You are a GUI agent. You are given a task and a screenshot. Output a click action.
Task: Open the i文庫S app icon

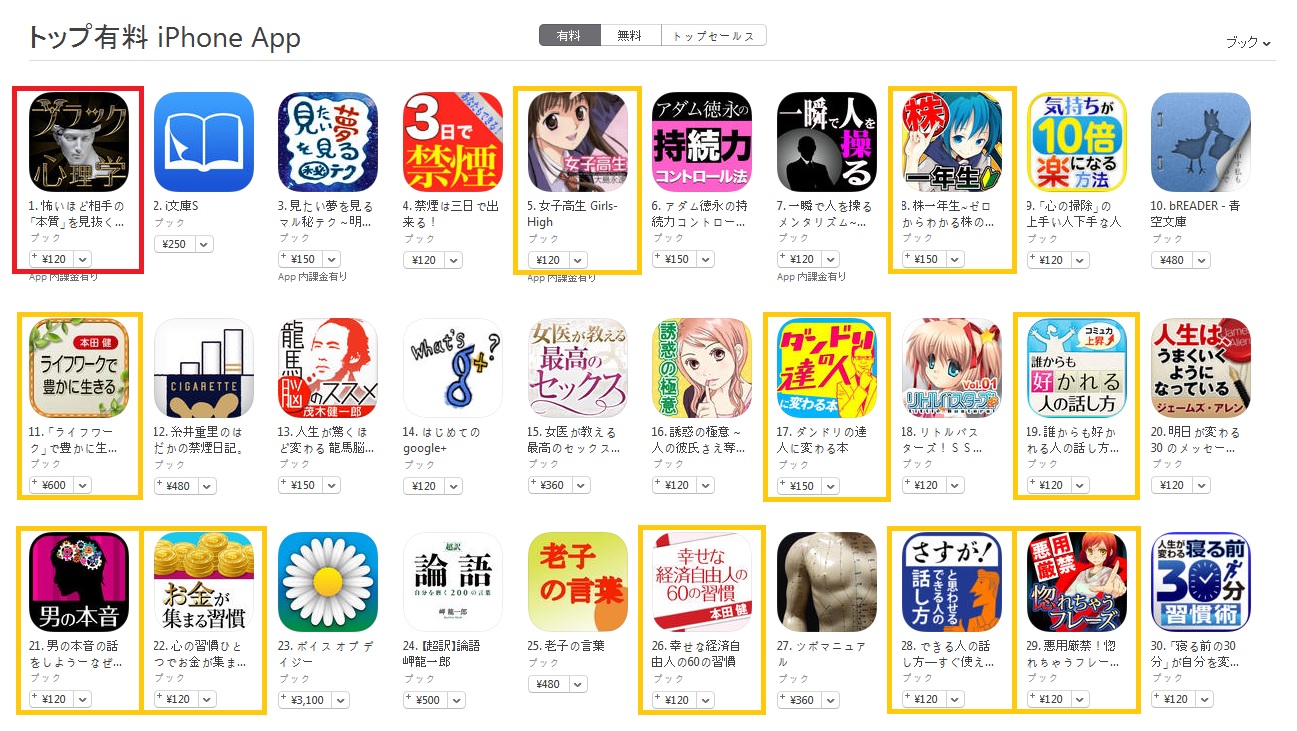pos(204,142)
